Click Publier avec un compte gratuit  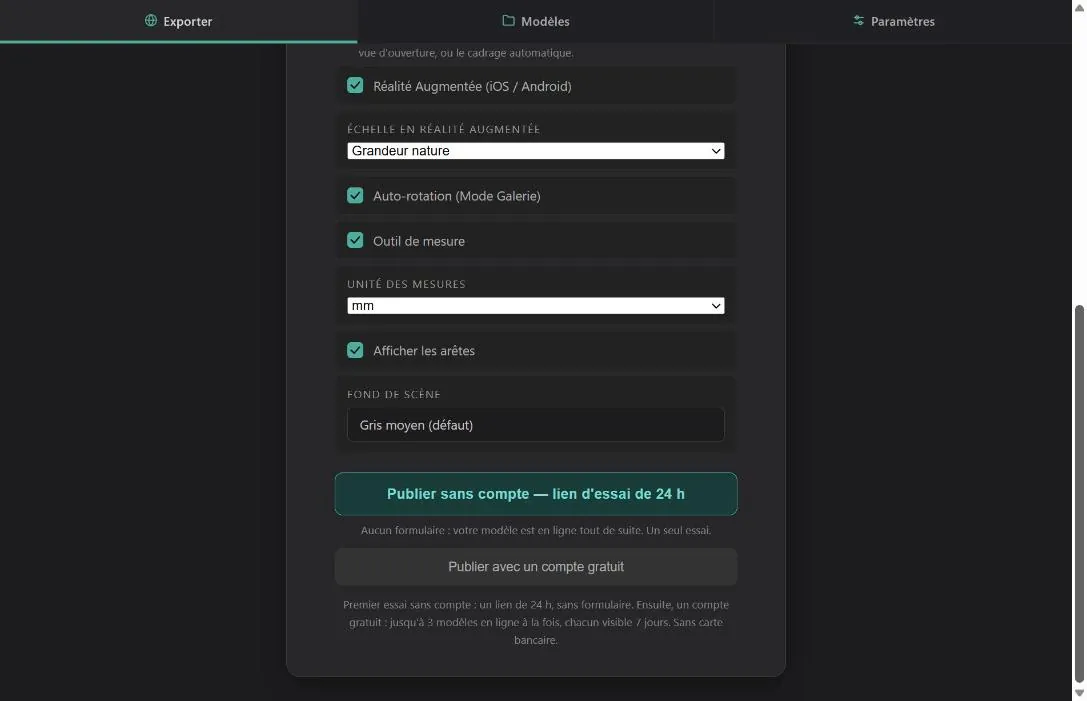coord(536,566)
